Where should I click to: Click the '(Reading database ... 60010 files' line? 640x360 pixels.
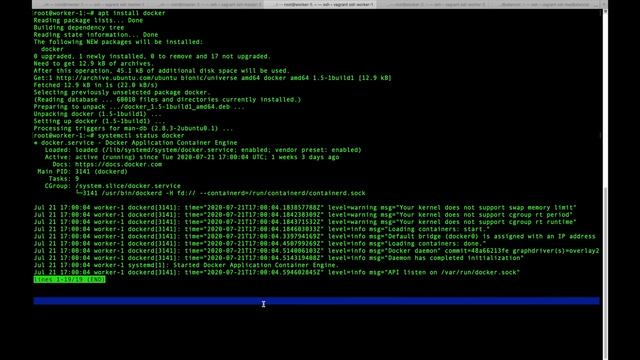click(x=167, y=100)
